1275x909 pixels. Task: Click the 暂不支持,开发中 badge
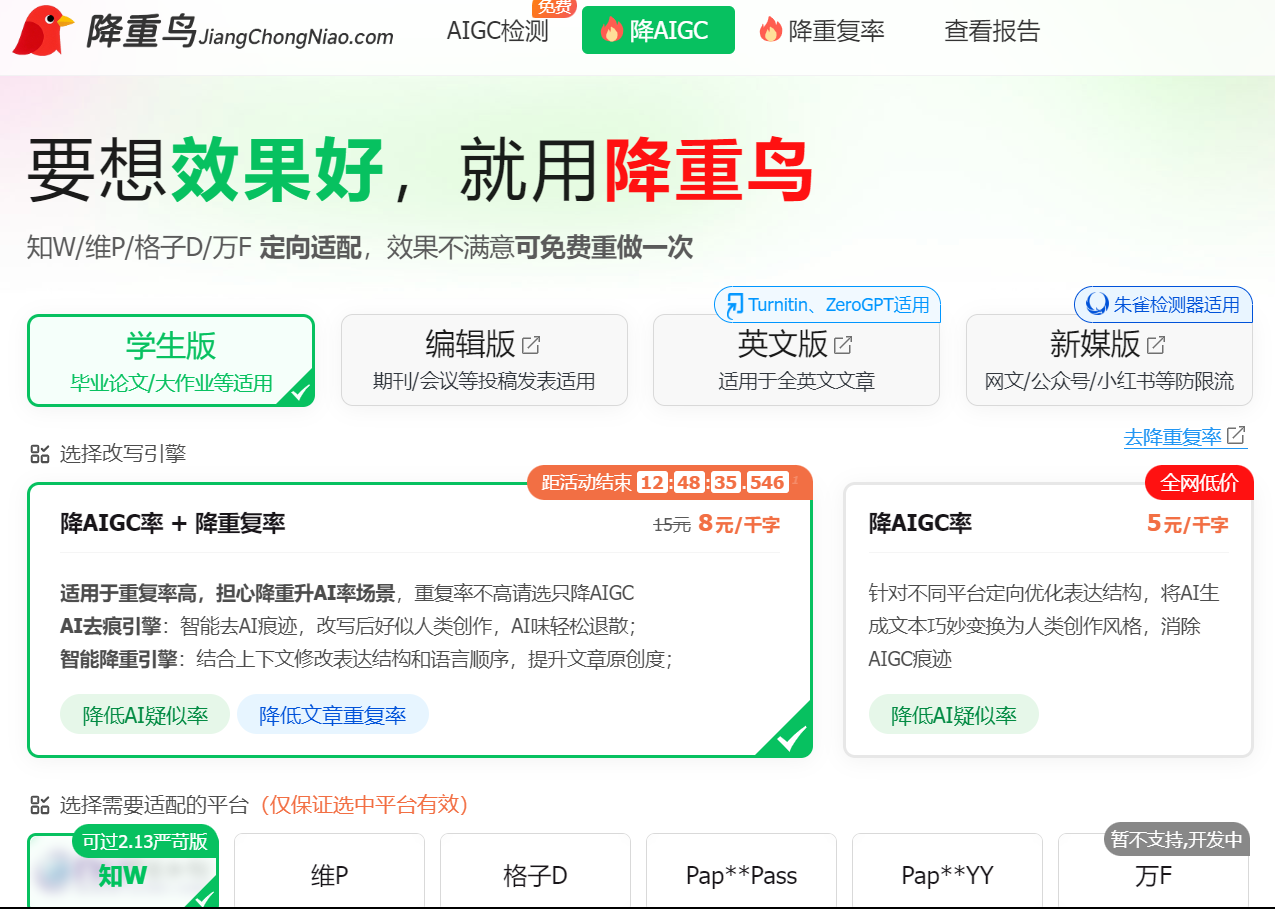(x=1177, y=839)
